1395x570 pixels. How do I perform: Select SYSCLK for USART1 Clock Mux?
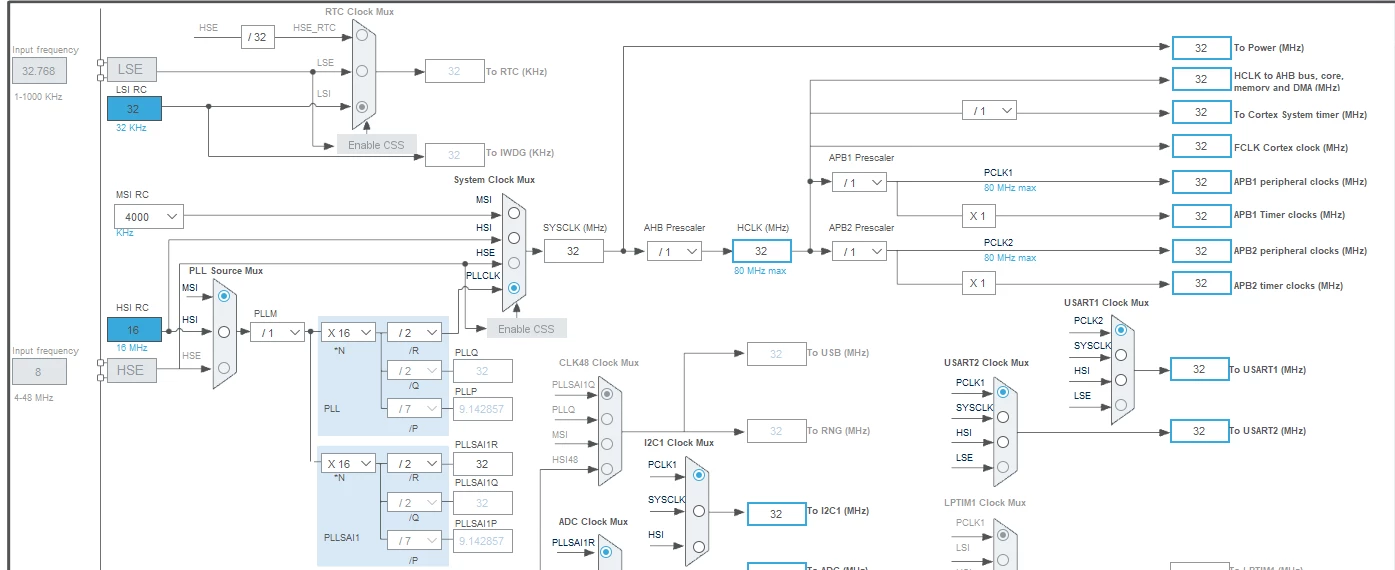(1121, 354)
